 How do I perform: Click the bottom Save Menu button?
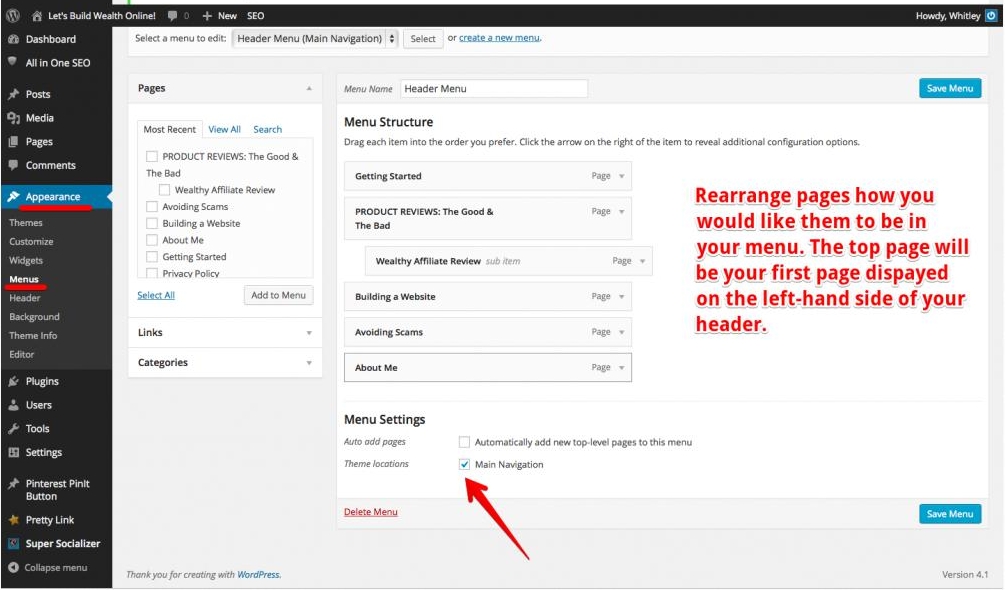pos(950,514)
